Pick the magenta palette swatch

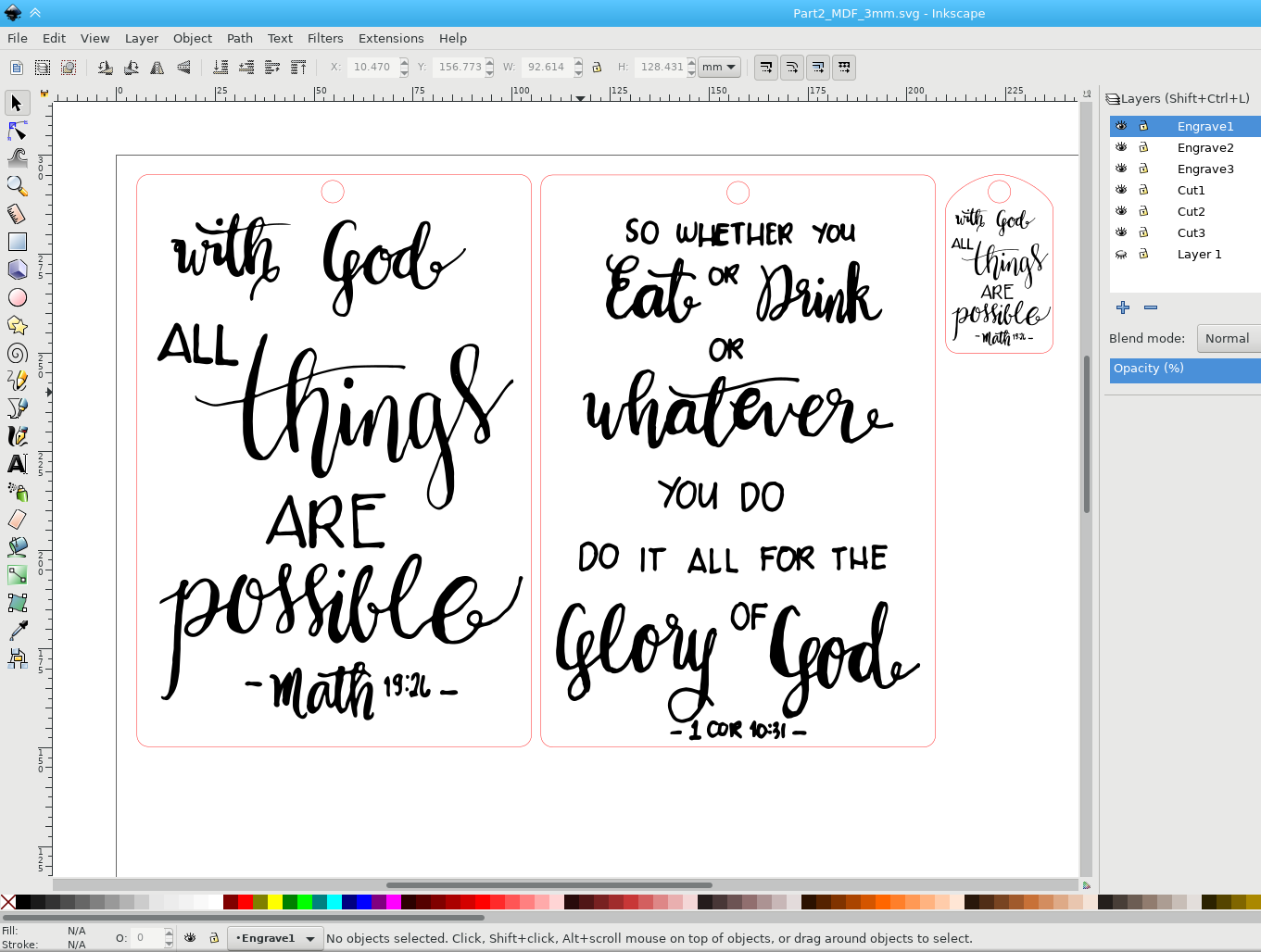pos(394,902)
